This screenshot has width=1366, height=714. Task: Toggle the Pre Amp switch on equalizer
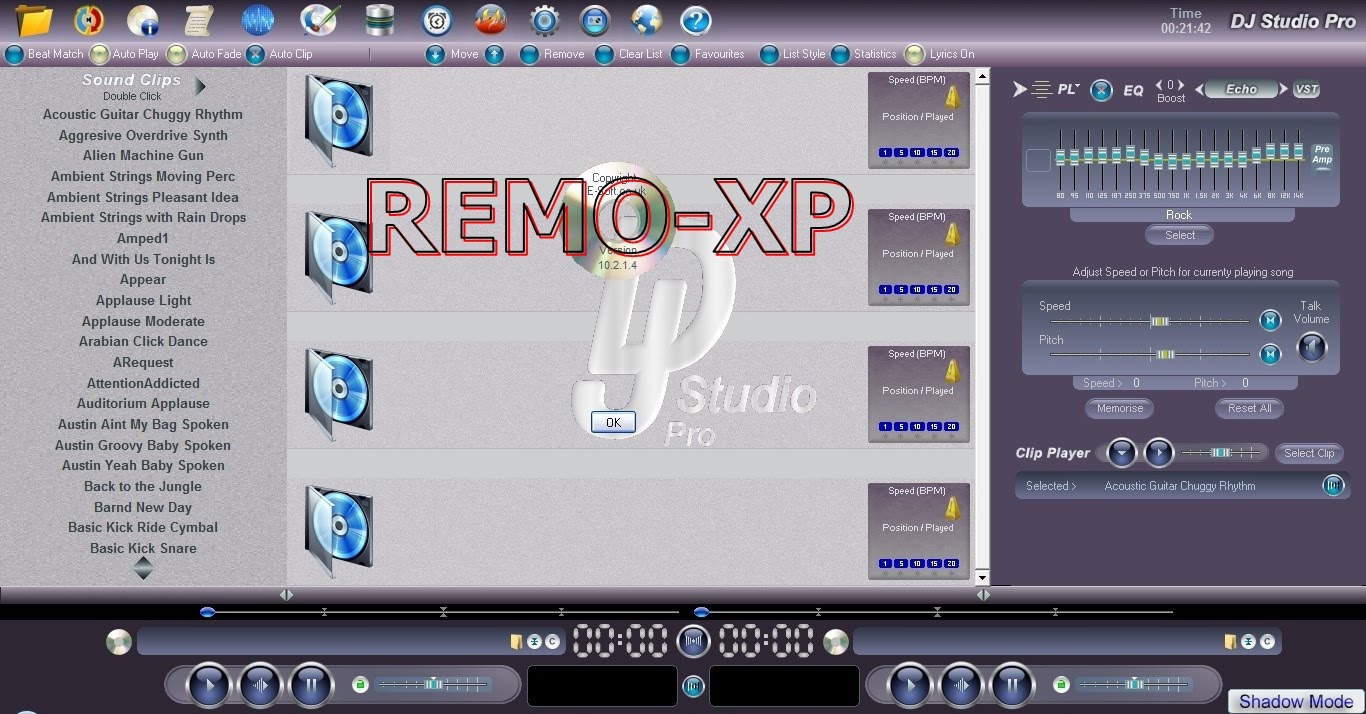(x=1322, y=158)
